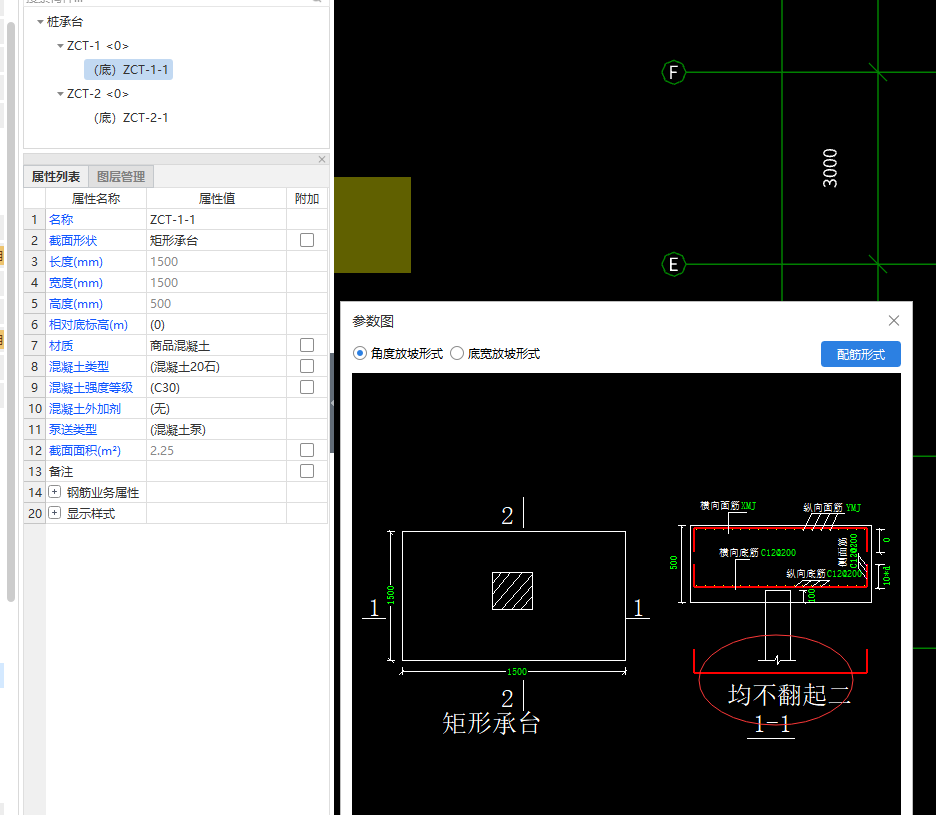Select the 角度放坡形式 radio button
Screen dimensions: 936x815
tap(359, 353)
